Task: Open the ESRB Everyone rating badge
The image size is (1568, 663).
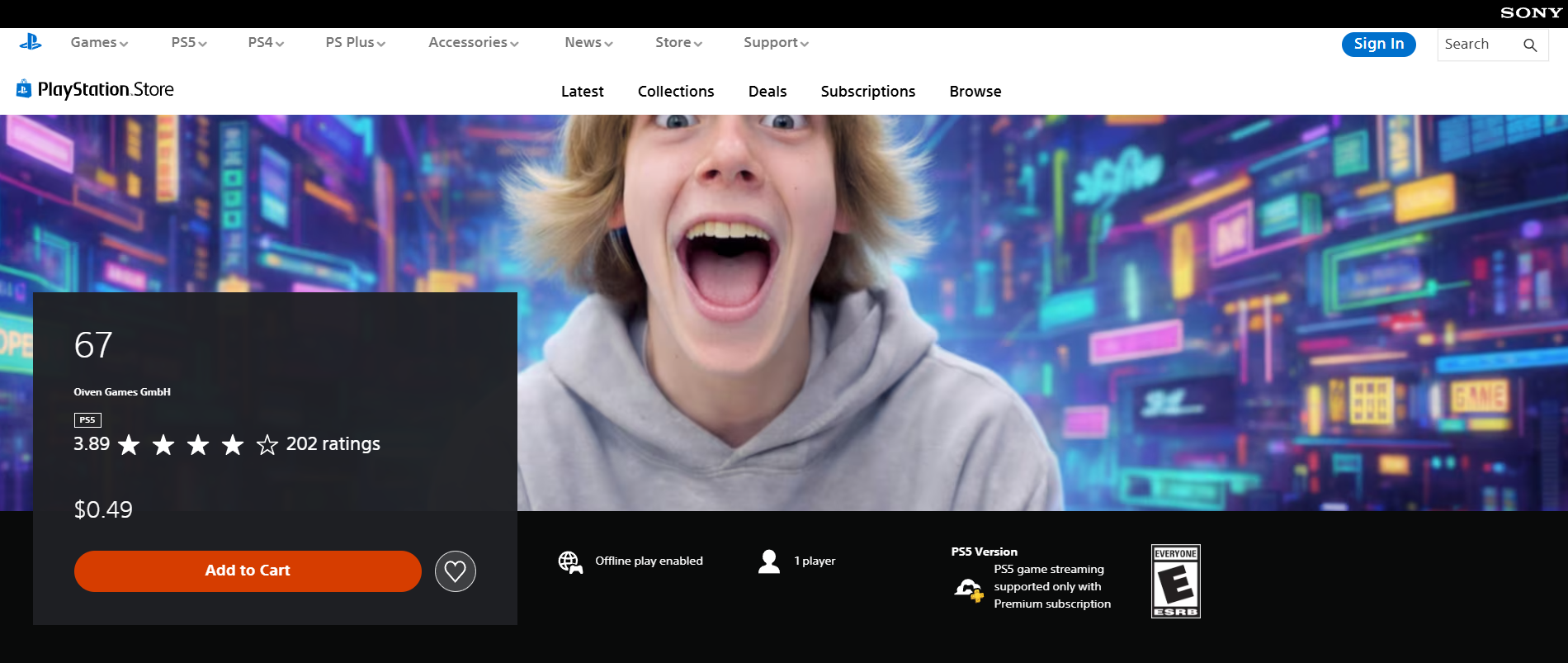Action: 1176,581
